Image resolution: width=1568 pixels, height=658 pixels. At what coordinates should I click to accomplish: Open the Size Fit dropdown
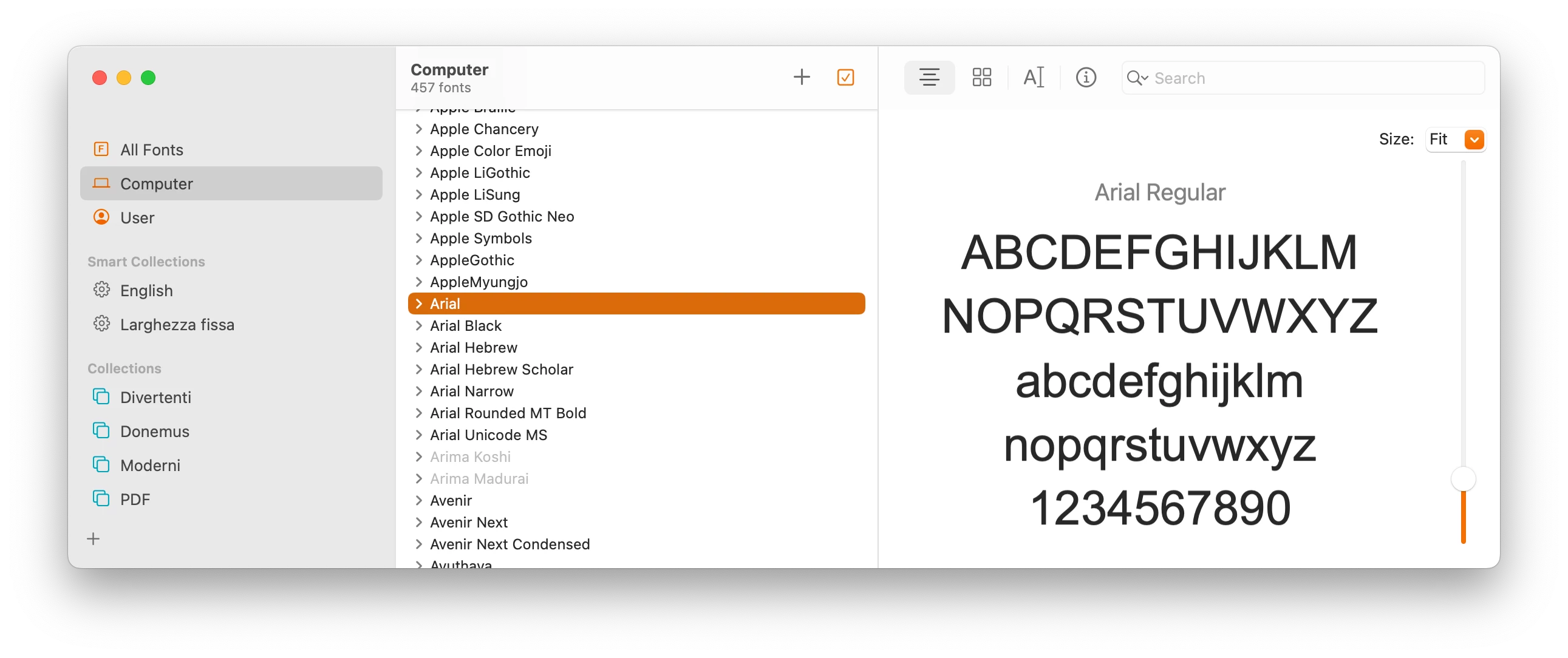click(1474, 140)
